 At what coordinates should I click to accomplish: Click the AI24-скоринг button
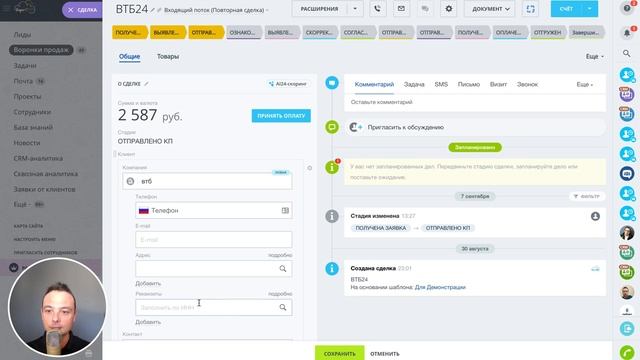click(x=288, y=84)
